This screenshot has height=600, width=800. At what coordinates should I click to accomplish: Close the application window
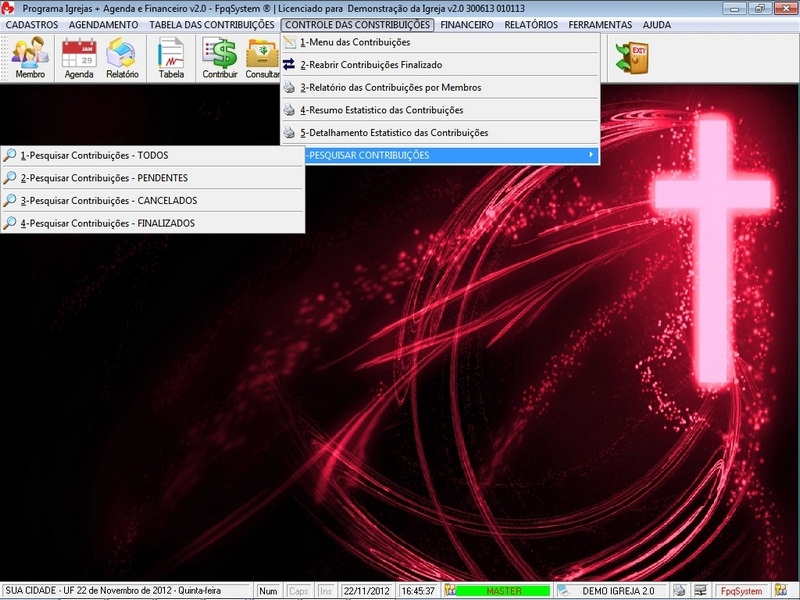pyautogui.click(x=785, y=8)
